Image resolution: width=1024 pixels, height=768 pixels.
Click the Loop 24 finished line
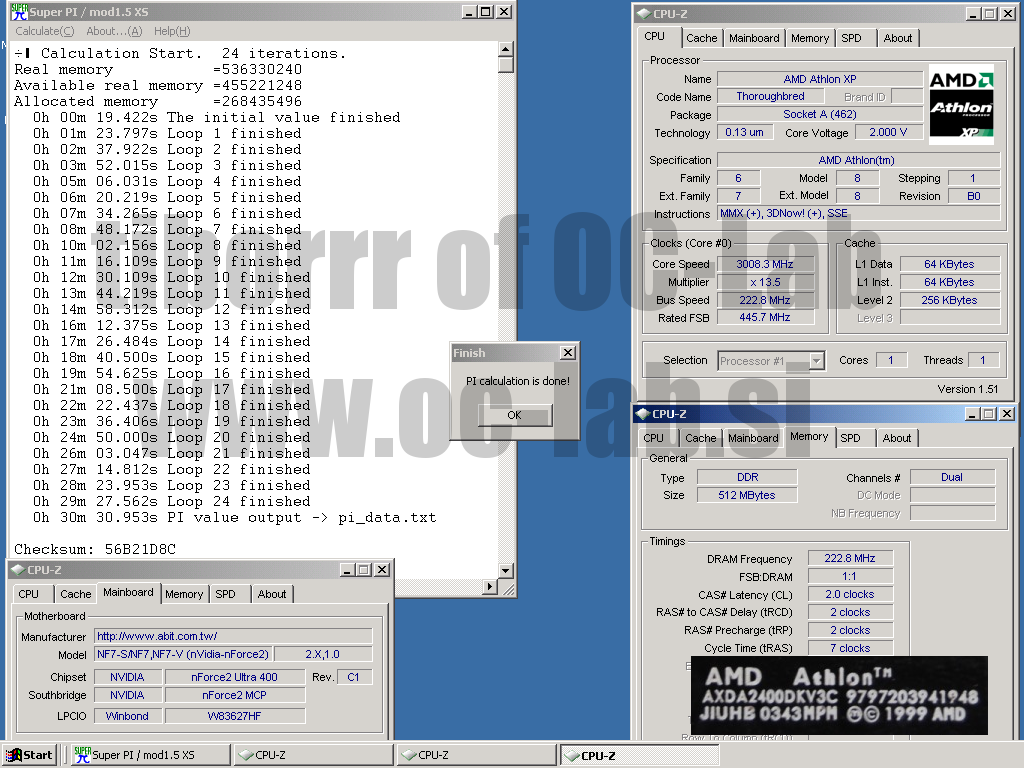click(x=172, y=502)
